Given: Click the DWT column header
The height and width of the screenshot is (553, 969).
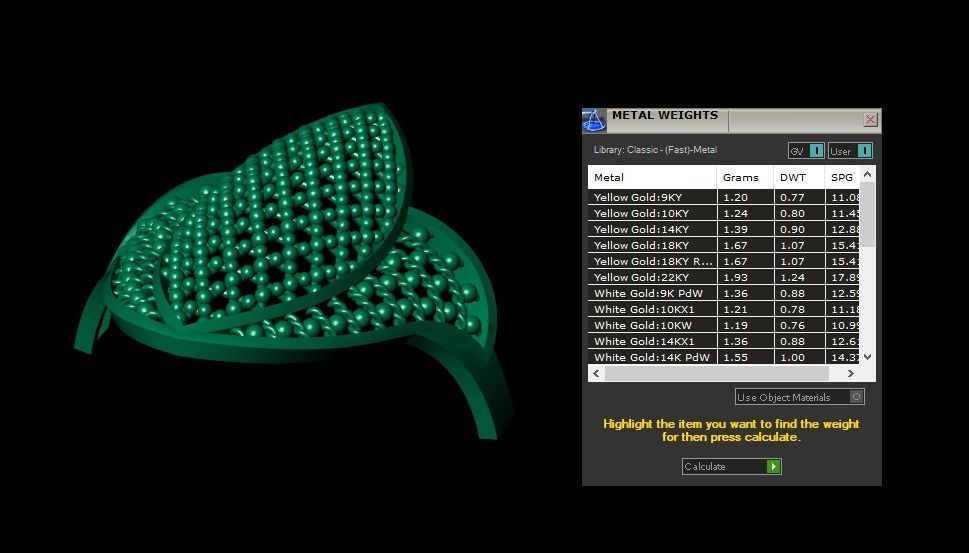Looking at the screenshot, I should pyautogui.click(x=798, y=177).
